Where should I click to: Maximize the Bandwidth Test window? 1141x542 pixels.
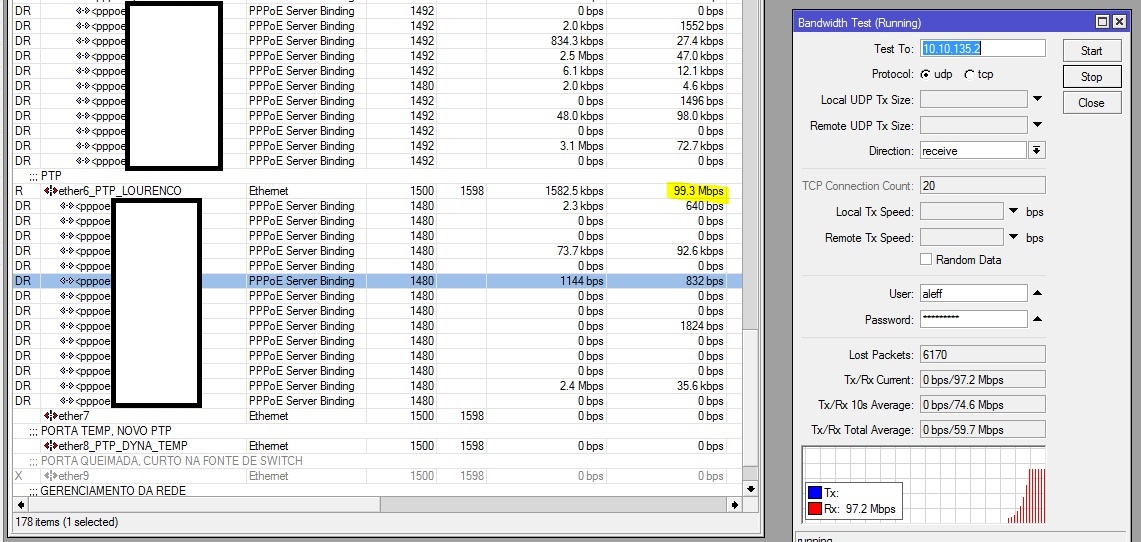tap(1103, 22)
